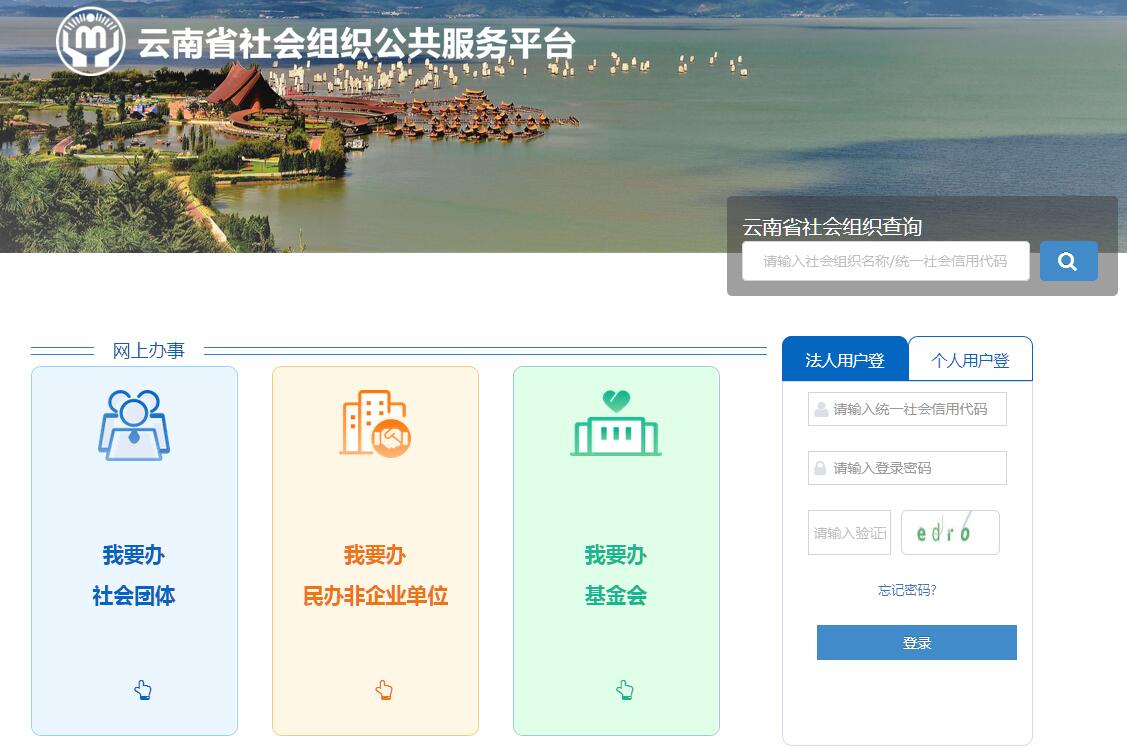This screenshot has height=749, width=1127.
Task: Switch to 个人用户登 tab
Action: tap(970, 359)
